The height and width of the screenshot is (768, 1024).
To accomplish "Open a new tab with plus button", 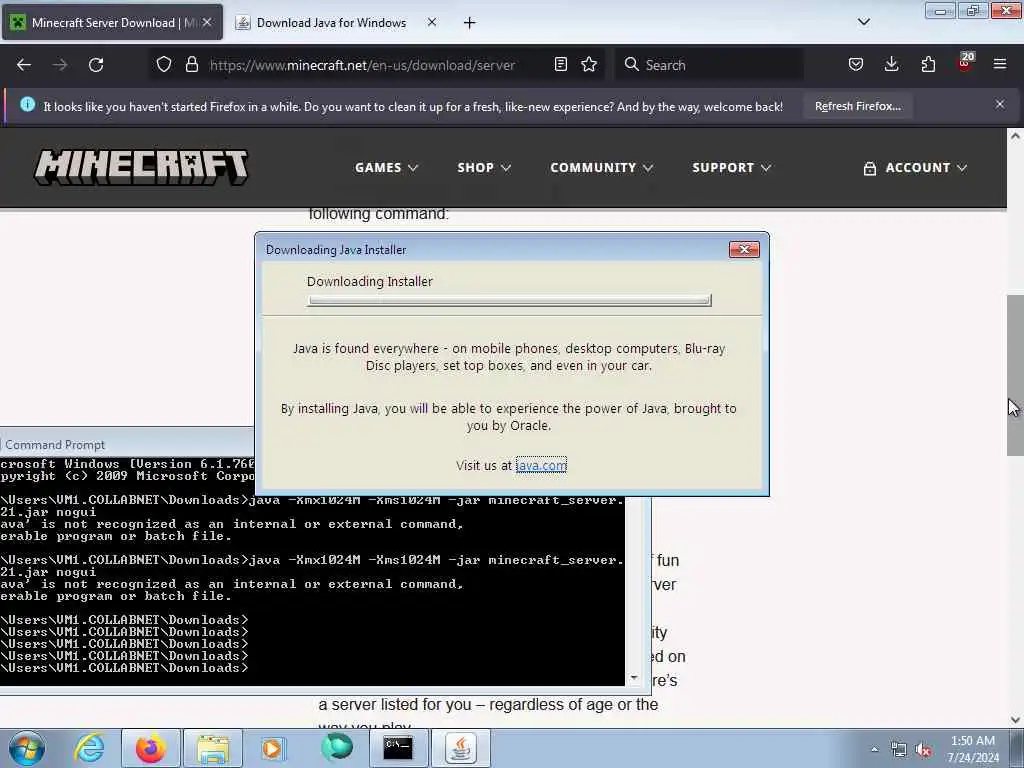I will click(x=469, y=23).
